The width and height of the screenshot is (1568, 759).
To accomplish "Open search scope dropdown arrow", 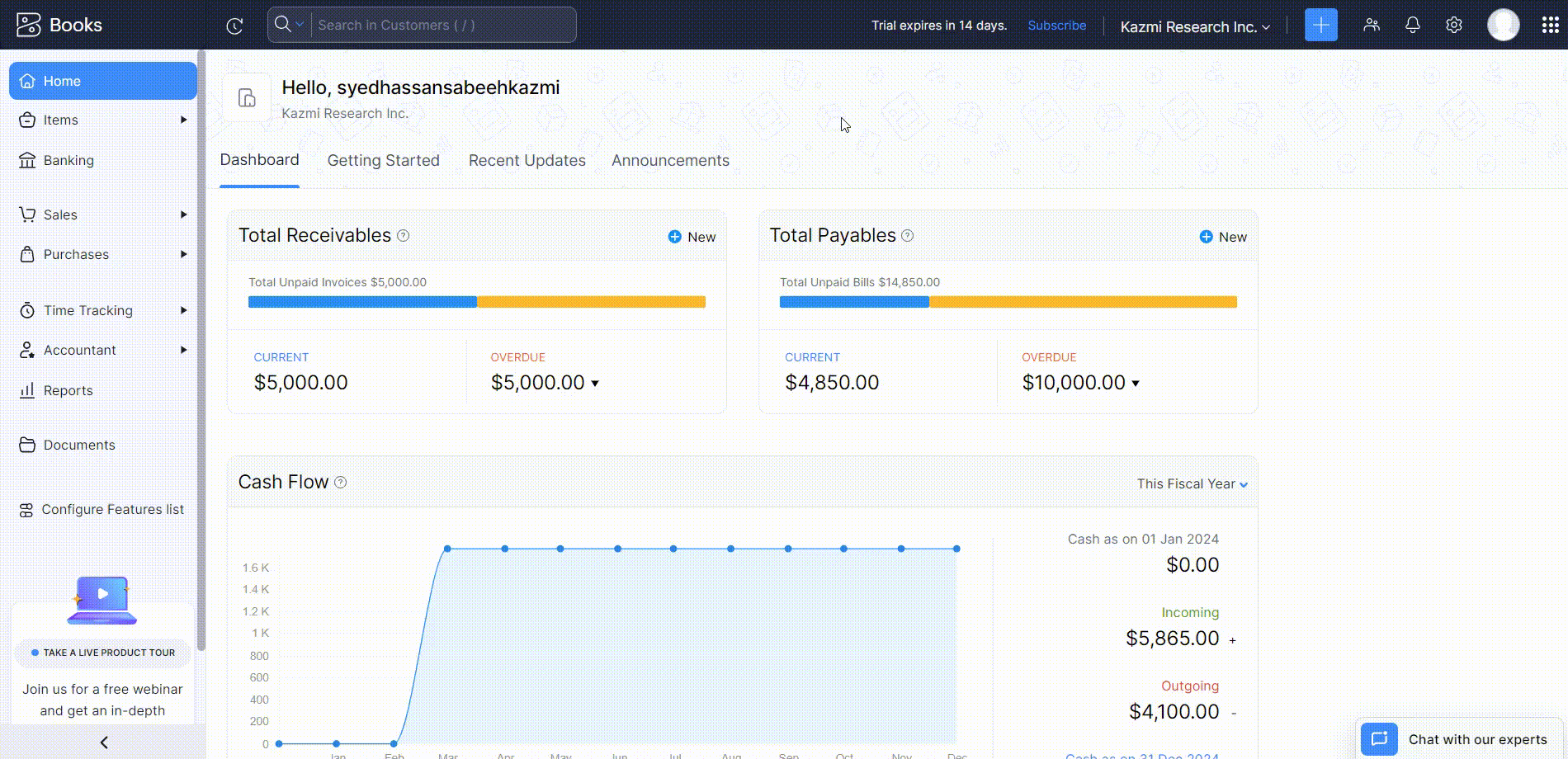I will click(x=300, y=25).
